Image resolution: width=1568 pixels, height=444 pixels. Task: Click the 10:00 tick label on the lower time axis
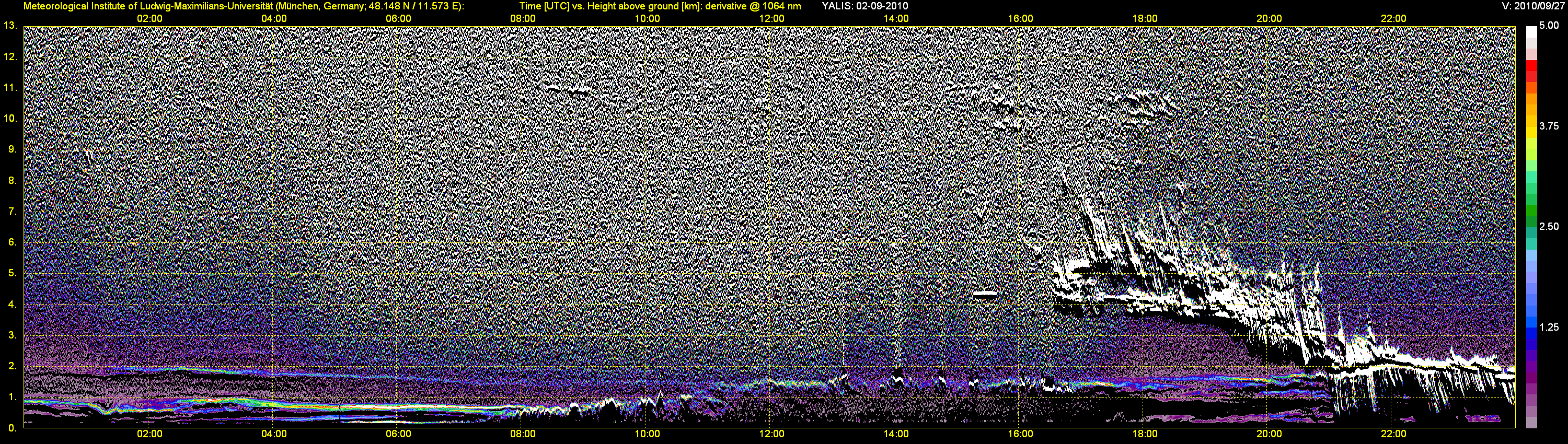click(647, 434)
